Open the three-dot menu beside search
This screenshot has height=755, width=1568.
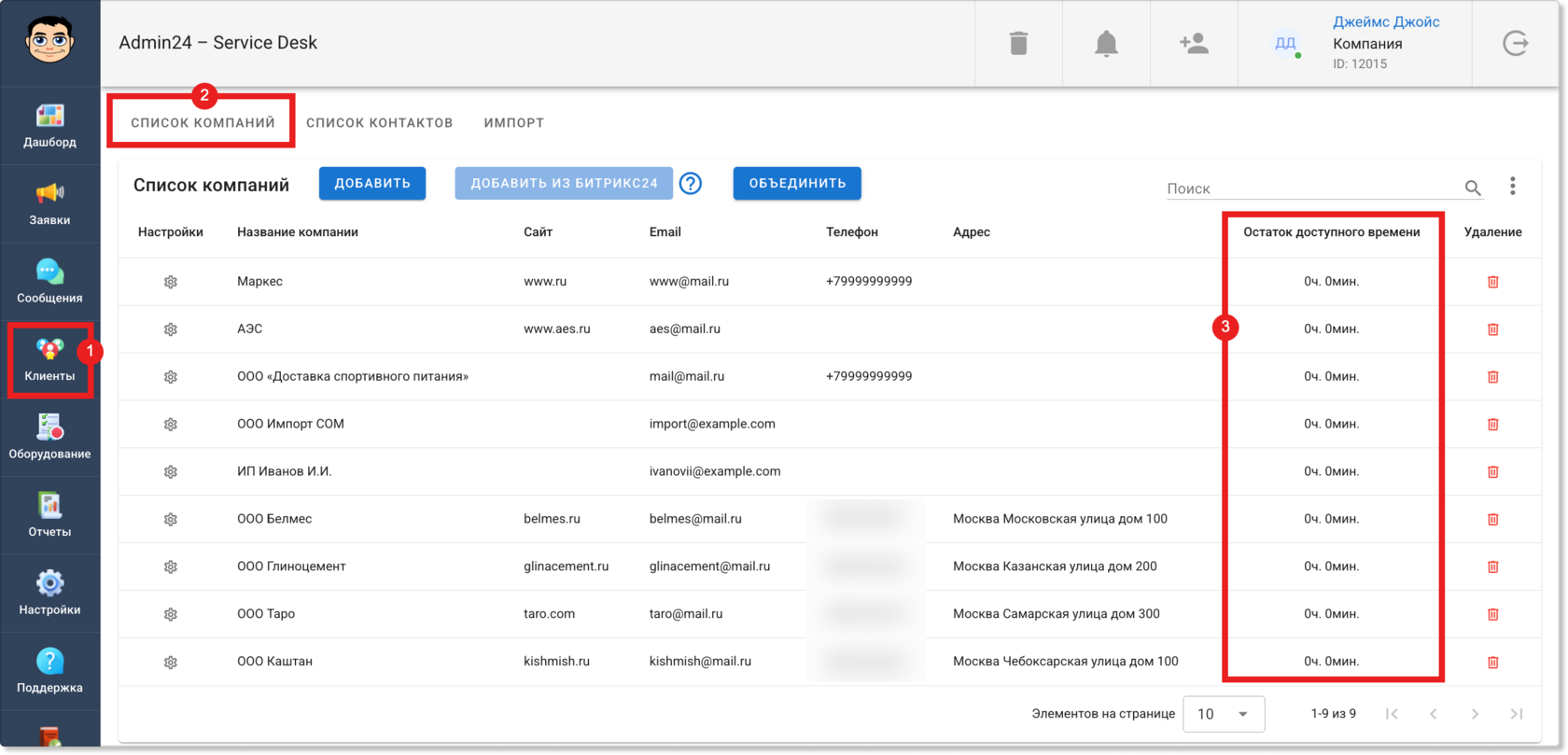pyautogui.click(x=1513, y=187)
